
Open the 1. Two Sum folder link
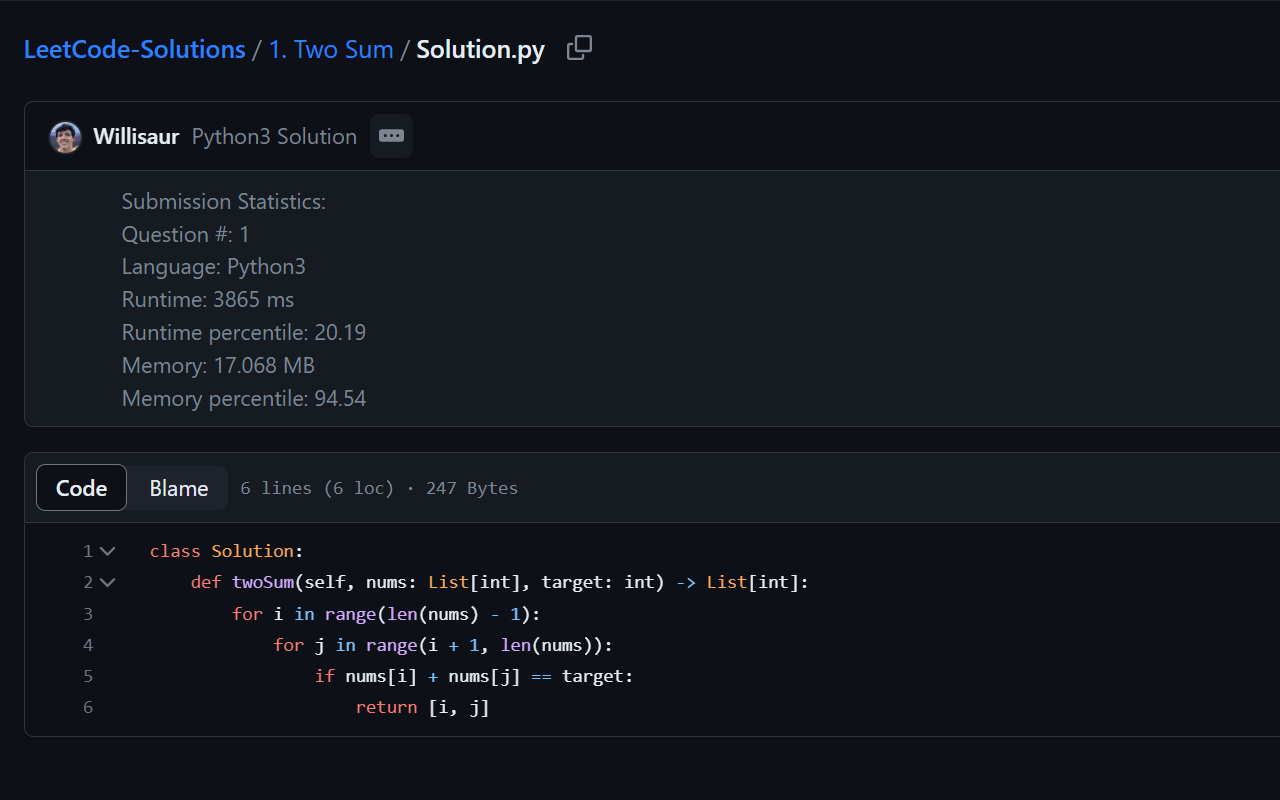[x=331, y=48]
